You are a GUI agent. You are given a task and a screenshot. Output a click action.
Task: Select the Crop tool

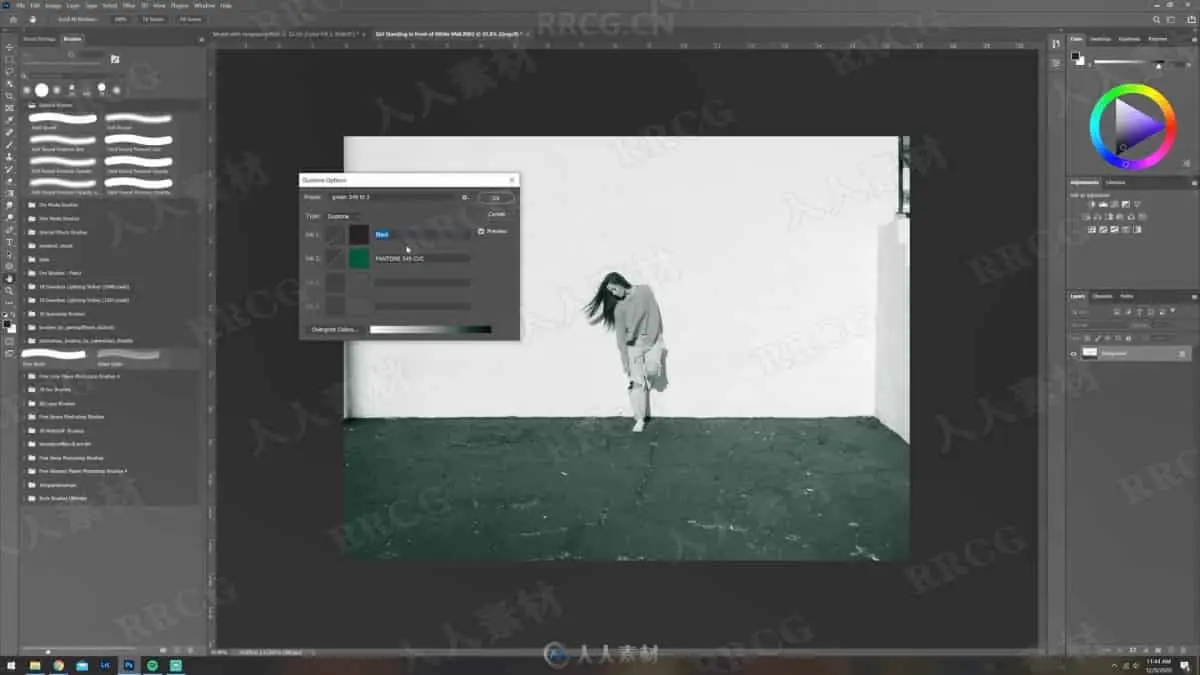pyautogui.click(x=10, y=96)
